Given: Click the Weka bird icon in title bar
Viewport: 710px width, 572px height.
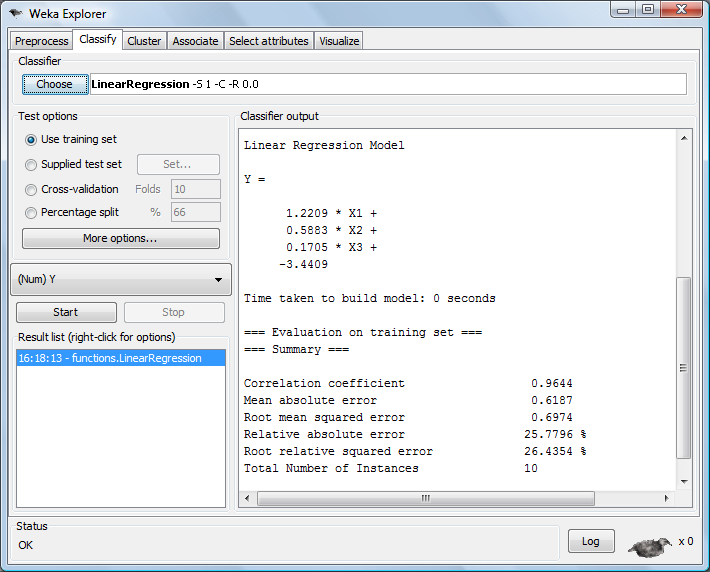Looking at the screenshot, I should pos(15,13).
